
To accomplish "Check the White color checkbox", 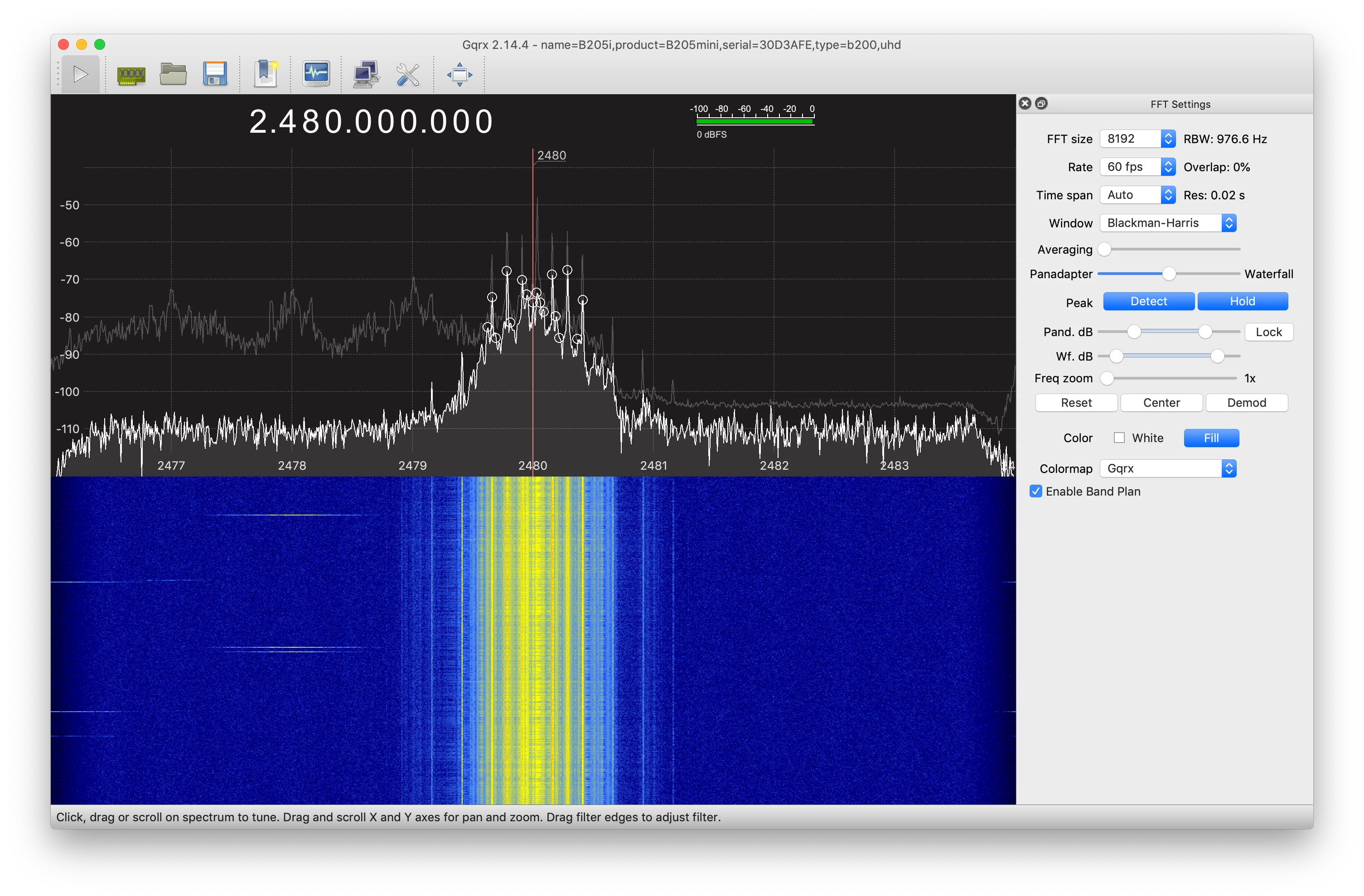I will point(1119,438).
